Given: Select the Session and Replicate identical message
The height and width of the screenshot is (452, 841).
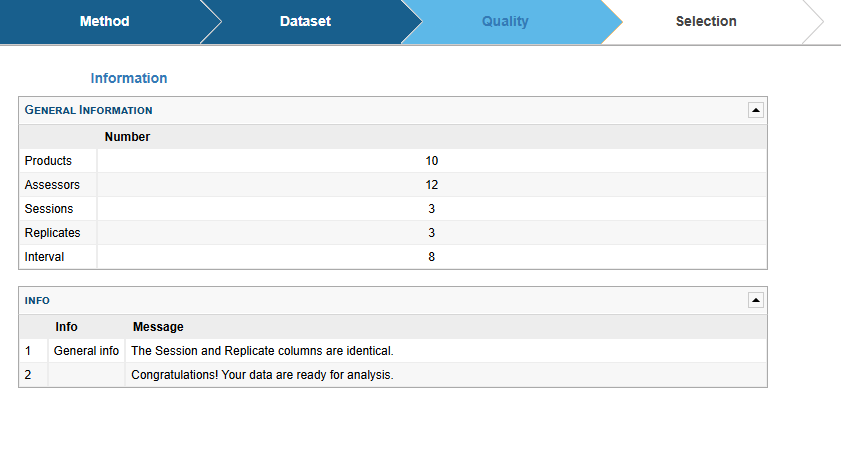Looking at the screenshot, I should coord(262,351).
